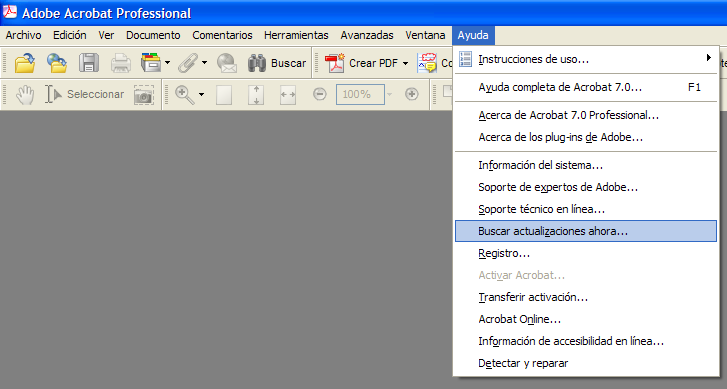Close the Ayuda menu
727x389 pixels.
[x=473, y=35]
